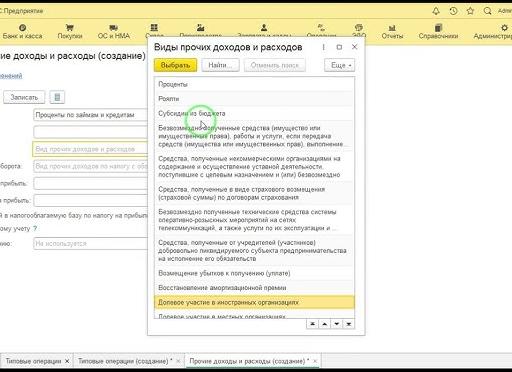The height and width of the screenshot is (372, 512).
Task: Select the страхового возмещения row
Action: (254, 193)
